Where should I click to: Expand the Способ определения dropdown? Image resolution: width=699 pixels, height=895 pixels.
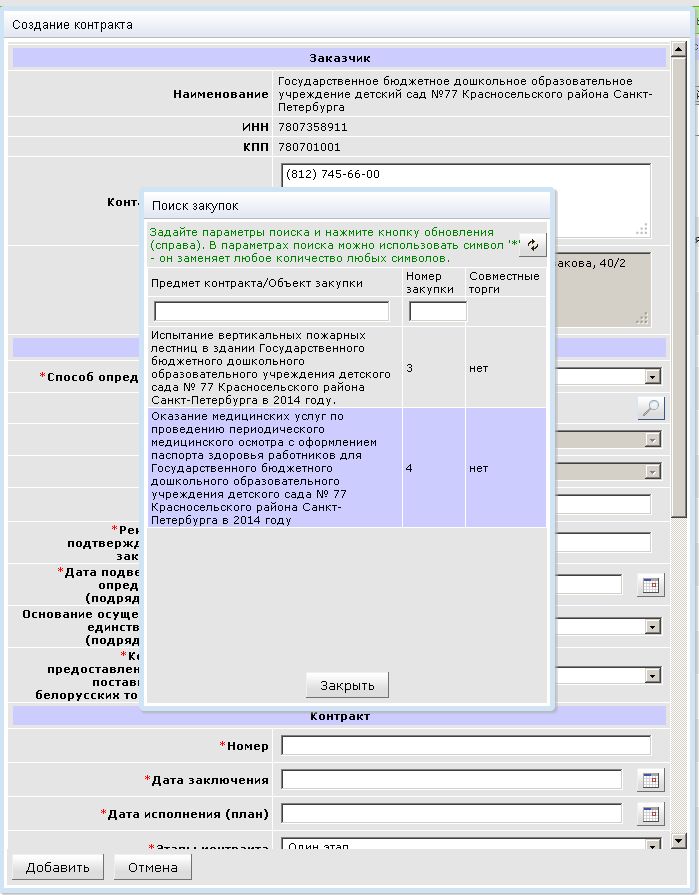(652, 376)
